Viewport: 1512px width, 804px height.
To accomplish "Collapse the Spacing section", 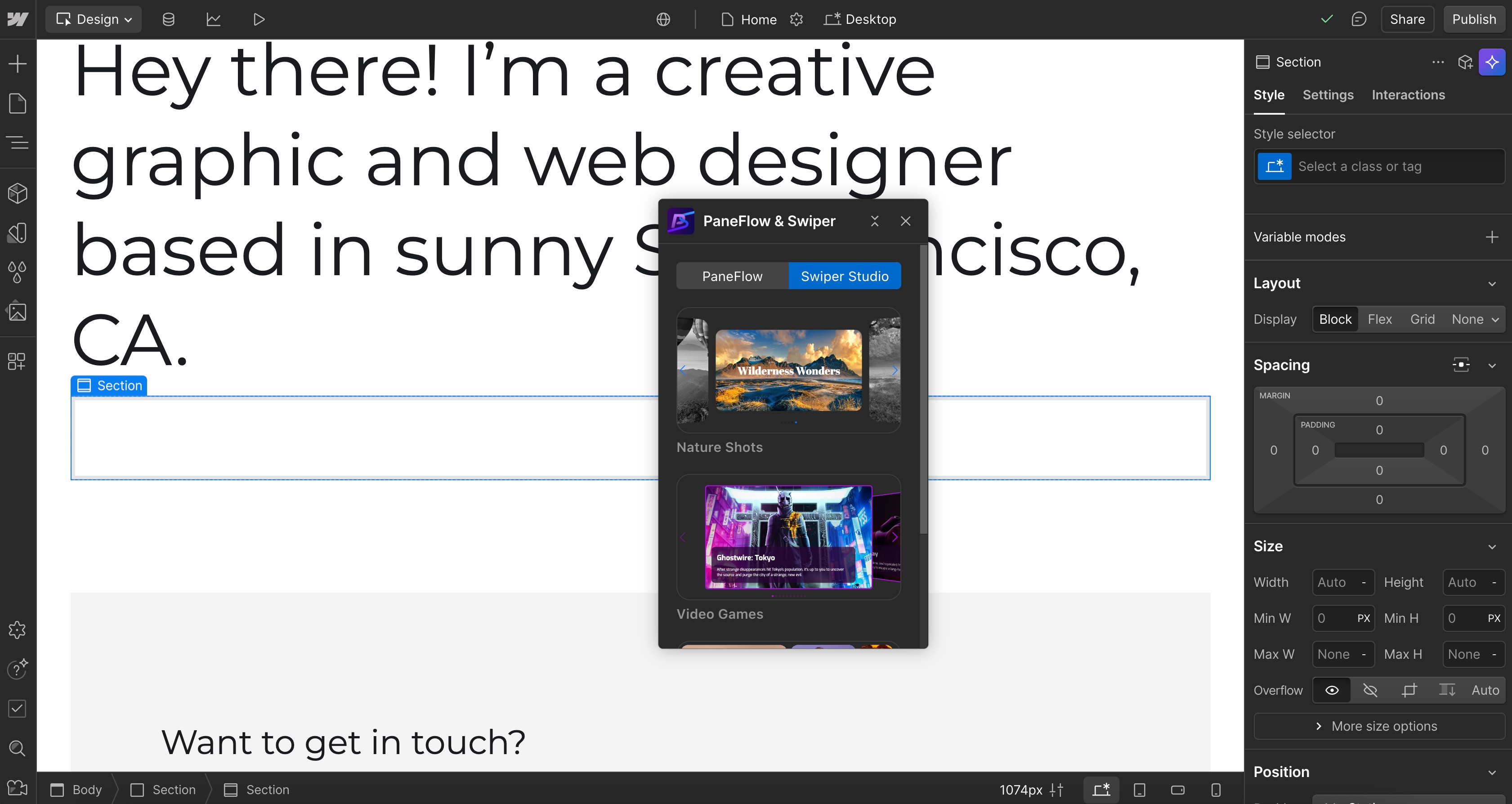I will pyautogui.click(x=1492, y=365).
